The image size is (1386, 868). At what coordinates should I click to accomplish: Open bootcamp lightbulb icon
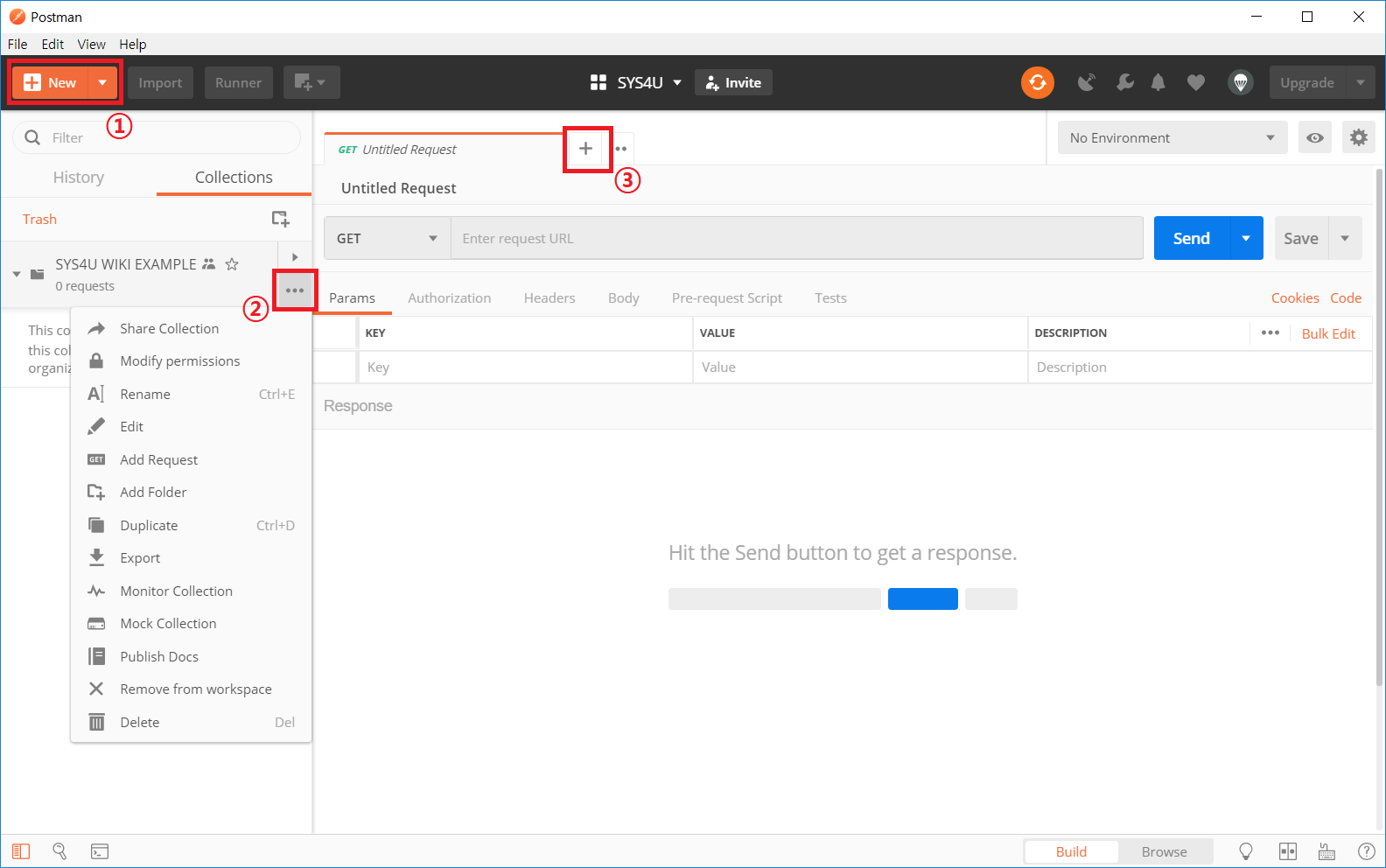pyautogui.click(x=1246, y=851)
